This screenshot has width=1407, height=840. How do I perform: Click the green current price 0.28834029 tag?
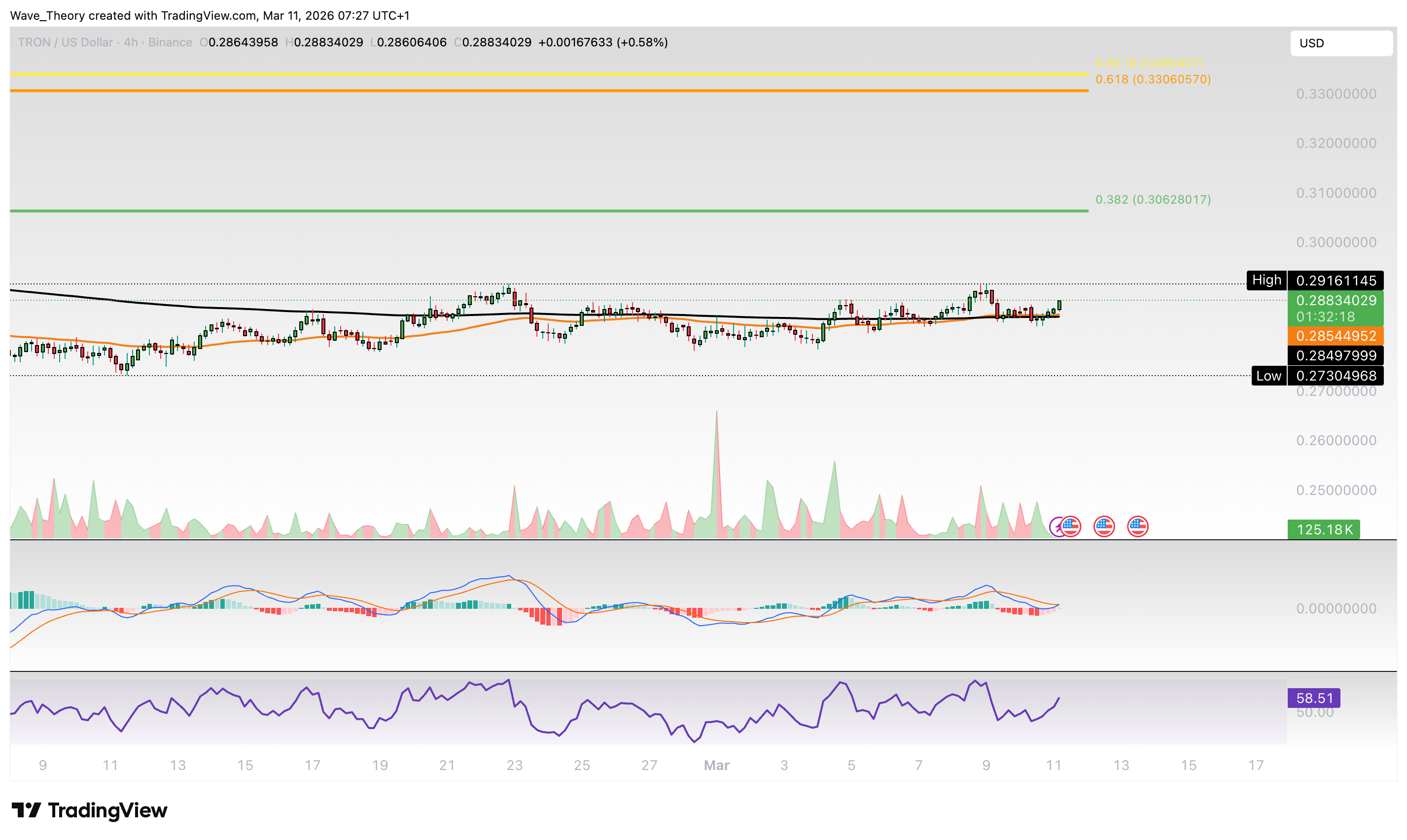(x=1335, y=301)
